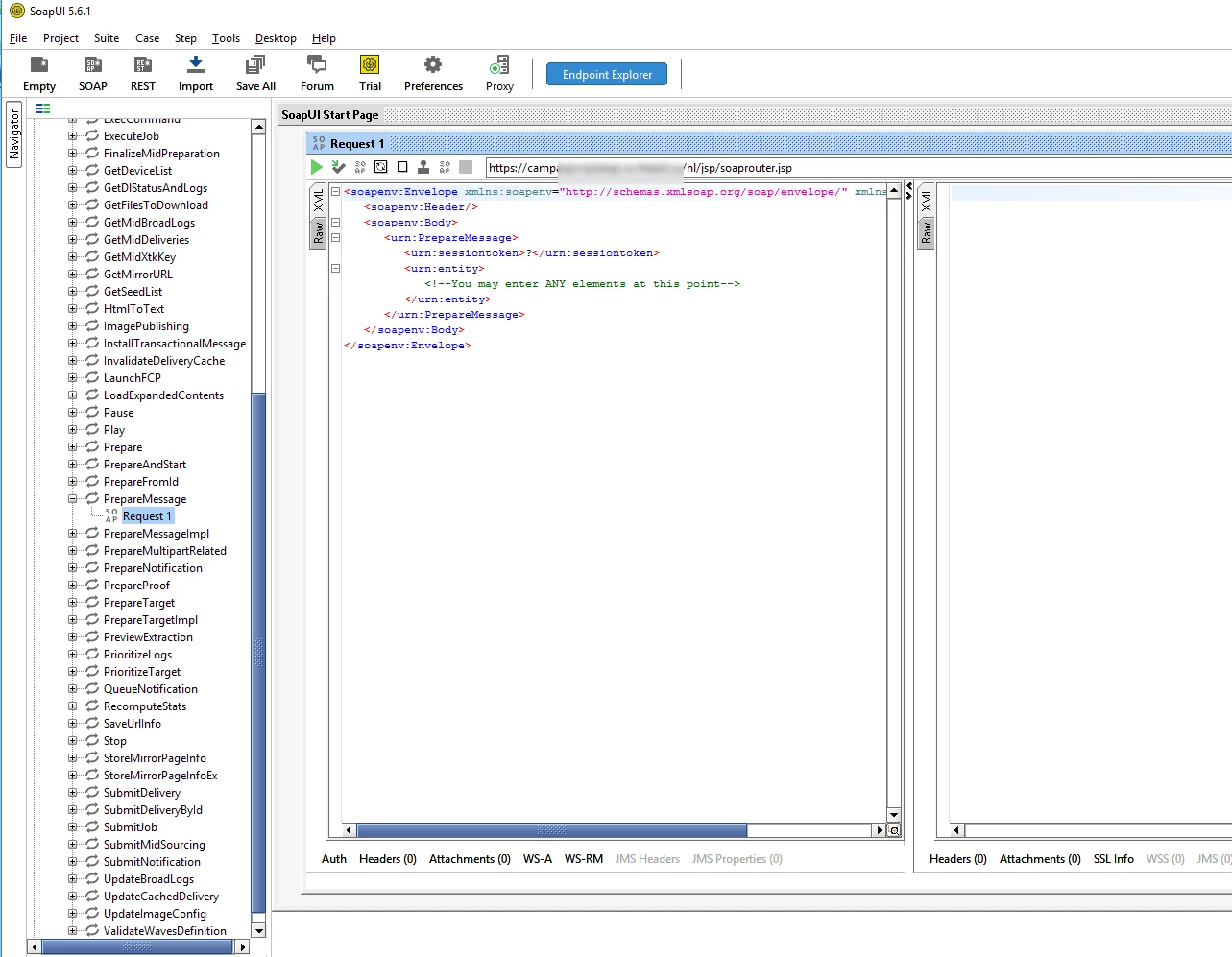The height and width of the screenshot is (957, 1232).
Task: Switch response editor to XML view
Action: coord(926,201)
